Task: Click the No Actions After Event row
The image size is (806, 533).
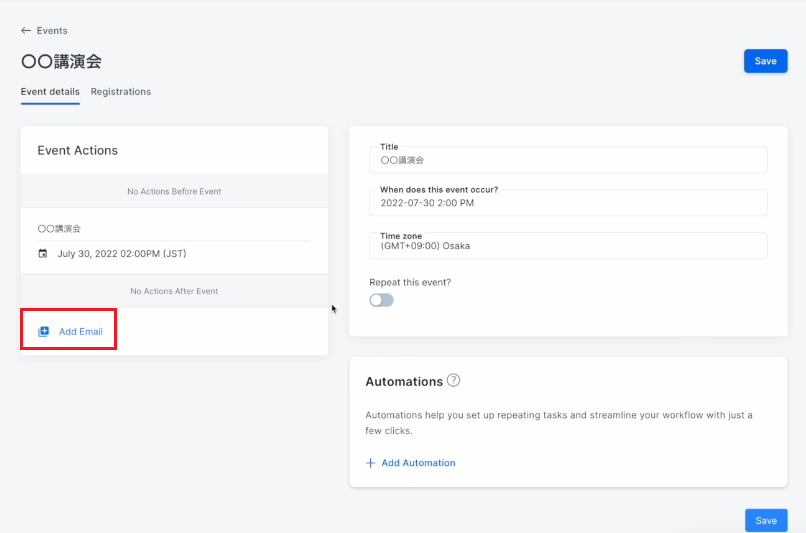Action: click(174, 291)
